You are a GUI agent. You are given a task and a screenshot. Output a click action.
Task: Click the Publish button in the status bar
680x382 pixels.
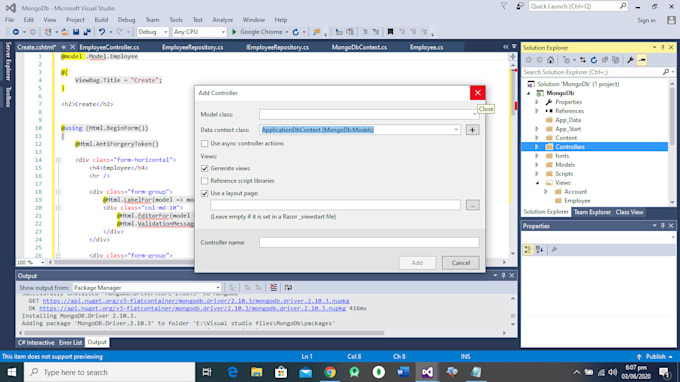655,356
